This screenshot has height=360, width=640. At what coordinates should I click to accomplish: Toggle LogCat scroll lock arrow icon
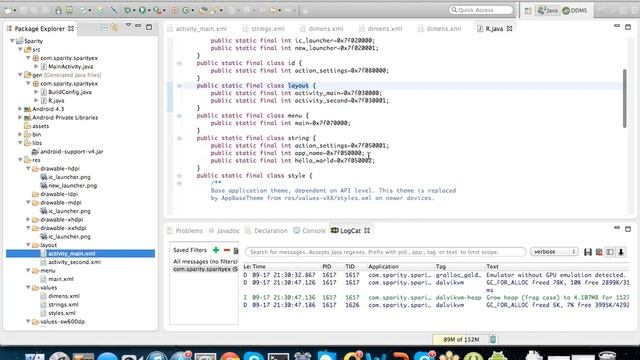tap(621, 252)
